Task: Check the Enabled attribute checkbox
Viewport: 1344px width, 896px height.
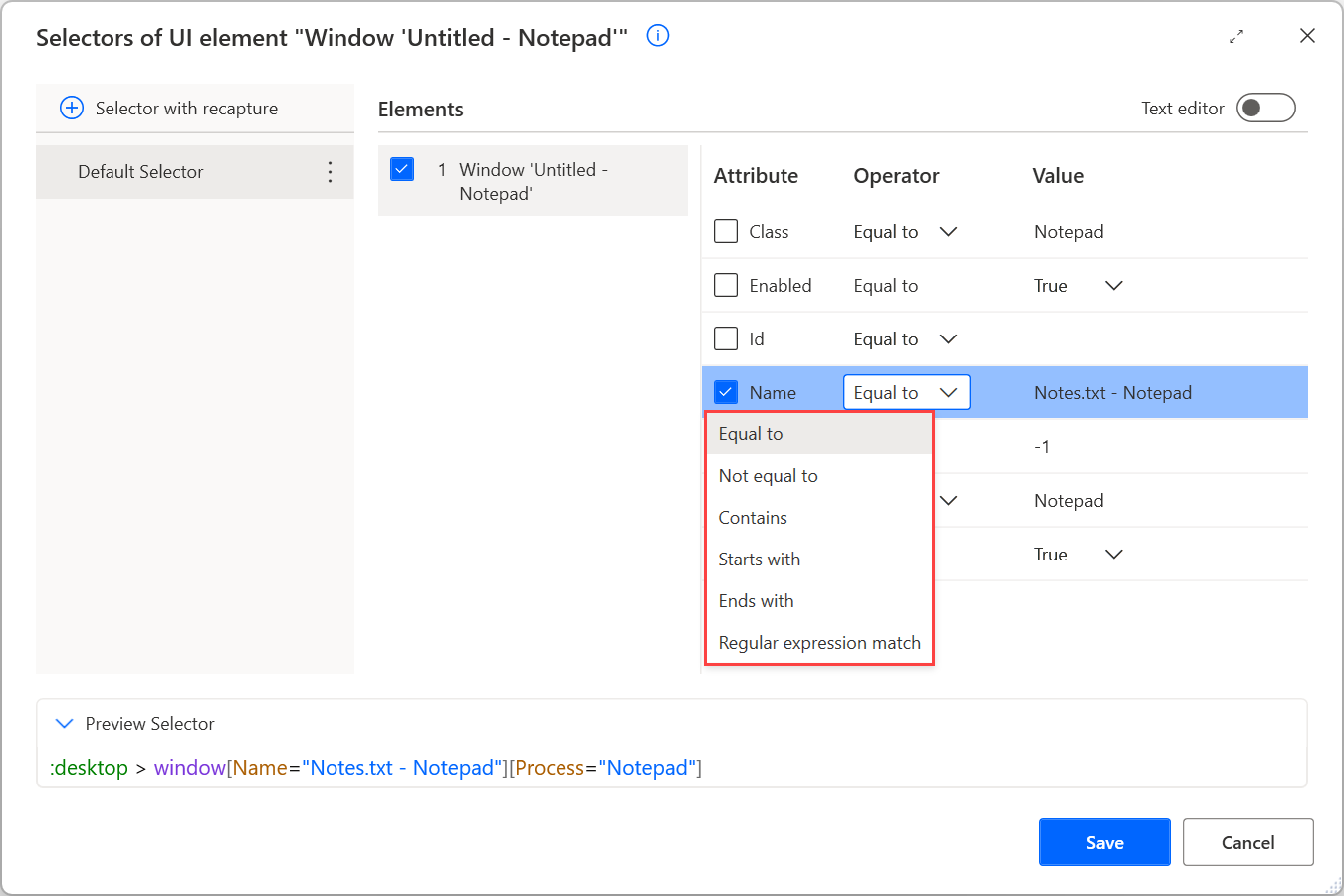Action: (x=726, y=286)
